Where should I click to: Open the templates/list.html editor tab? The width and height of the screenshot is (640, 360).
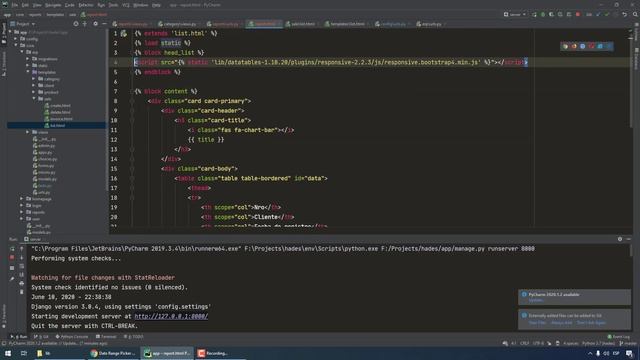pos(347,24)
